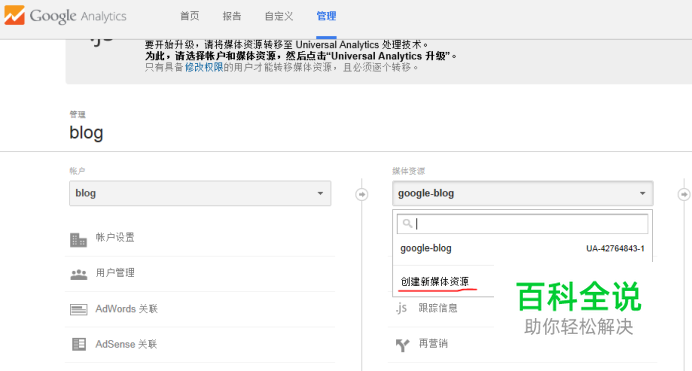692x371 pixels.
Task: Click the arrow icon right of property column
Action: pos(684,194)
